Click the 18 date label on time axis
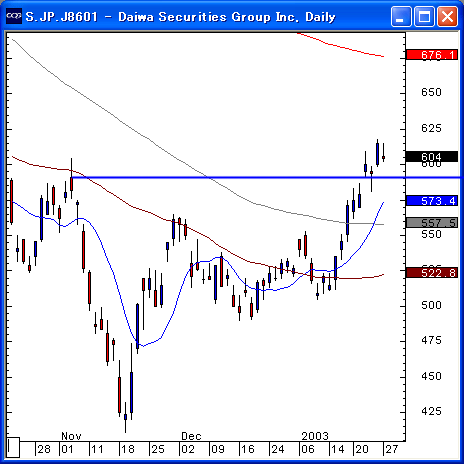This screenshot has height=464, width=464. pos(128,449)
